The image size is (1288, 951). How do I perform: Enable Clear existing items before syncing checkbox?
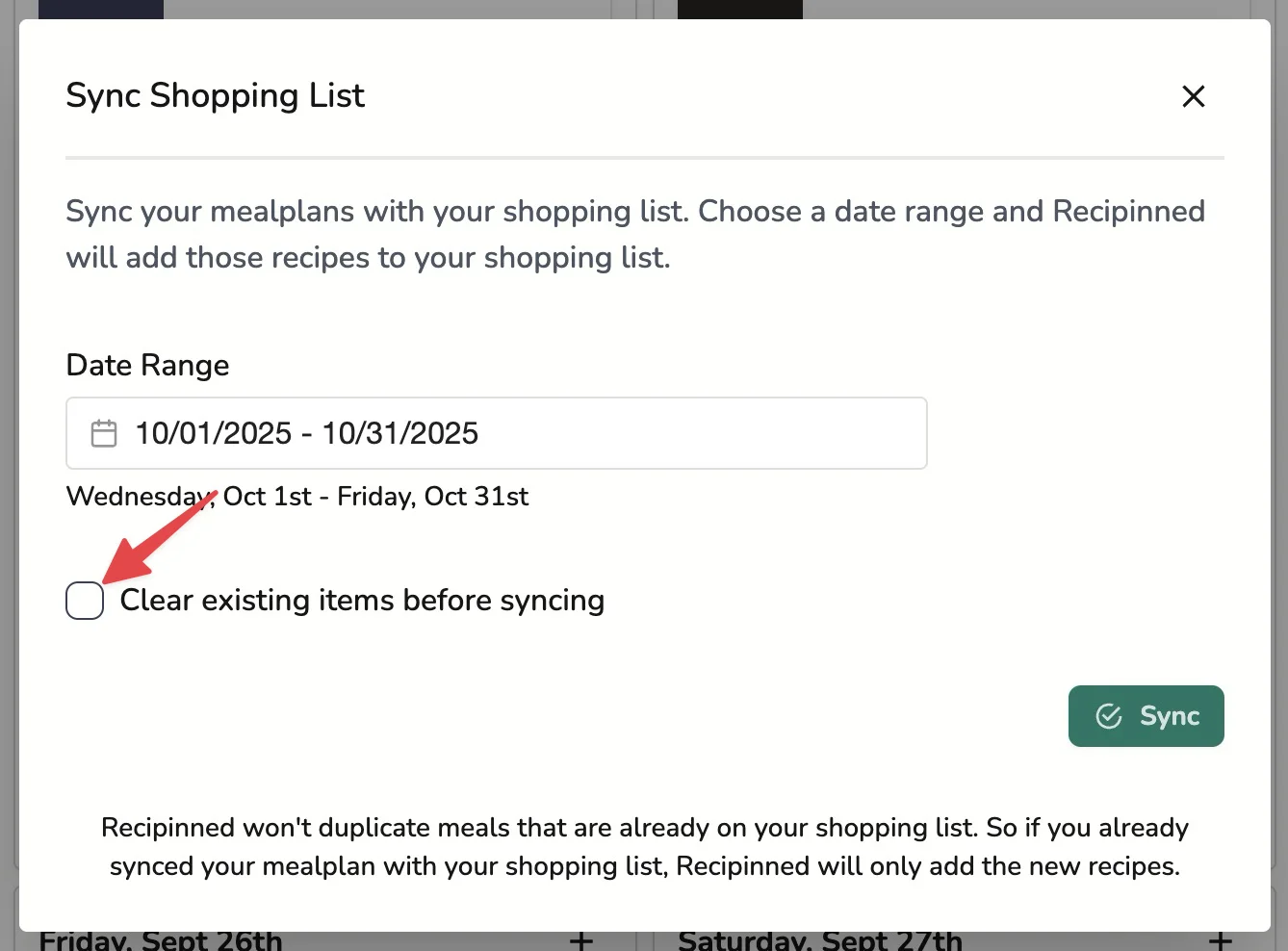[85, 601]
